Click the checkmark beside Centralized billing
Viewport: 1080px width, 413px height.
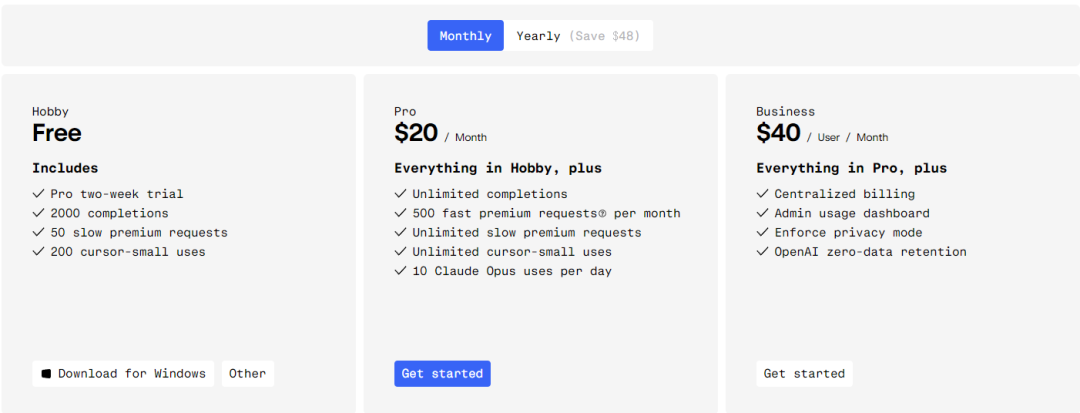pos(762,194)
